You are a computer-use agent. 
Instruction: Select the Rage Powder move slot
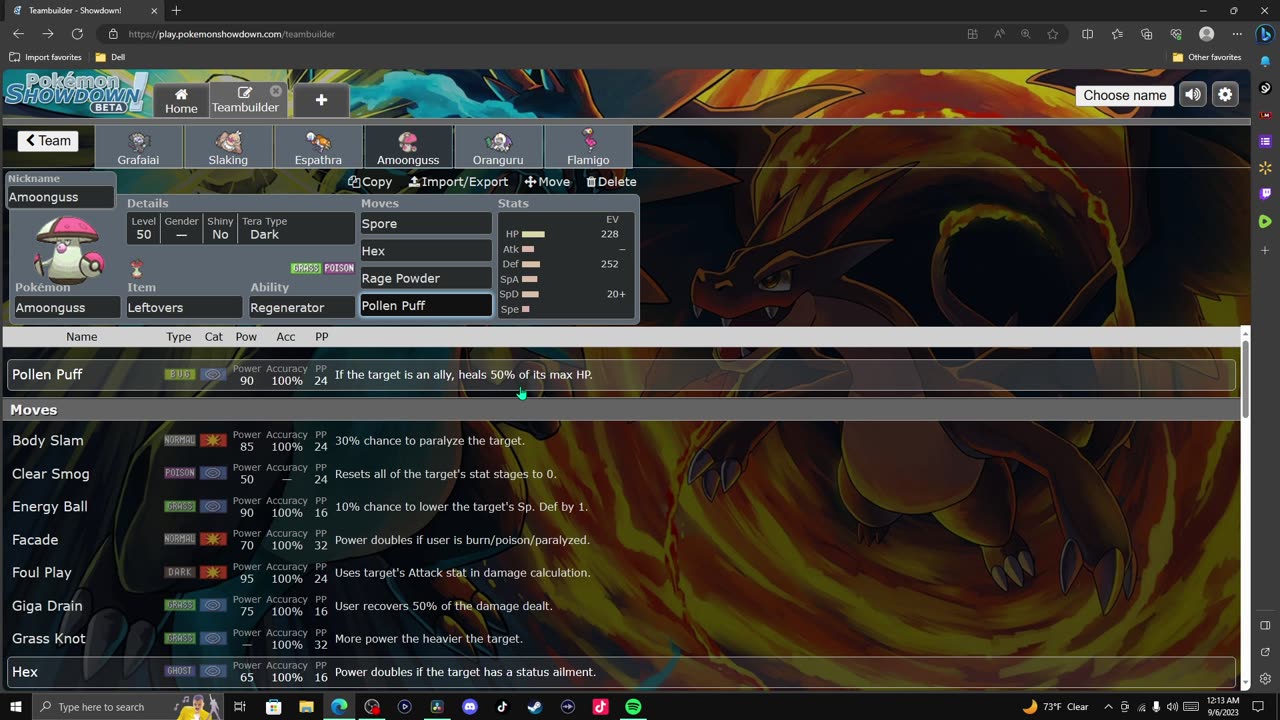[x=426, y=278]
